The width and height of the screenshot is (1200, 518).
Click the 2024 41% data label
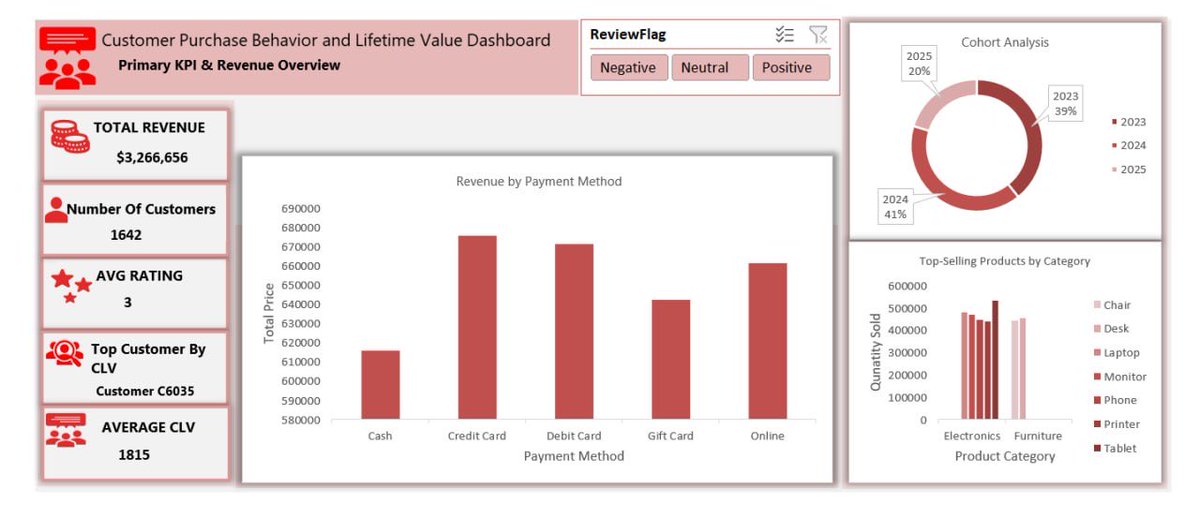click(895, 206)
